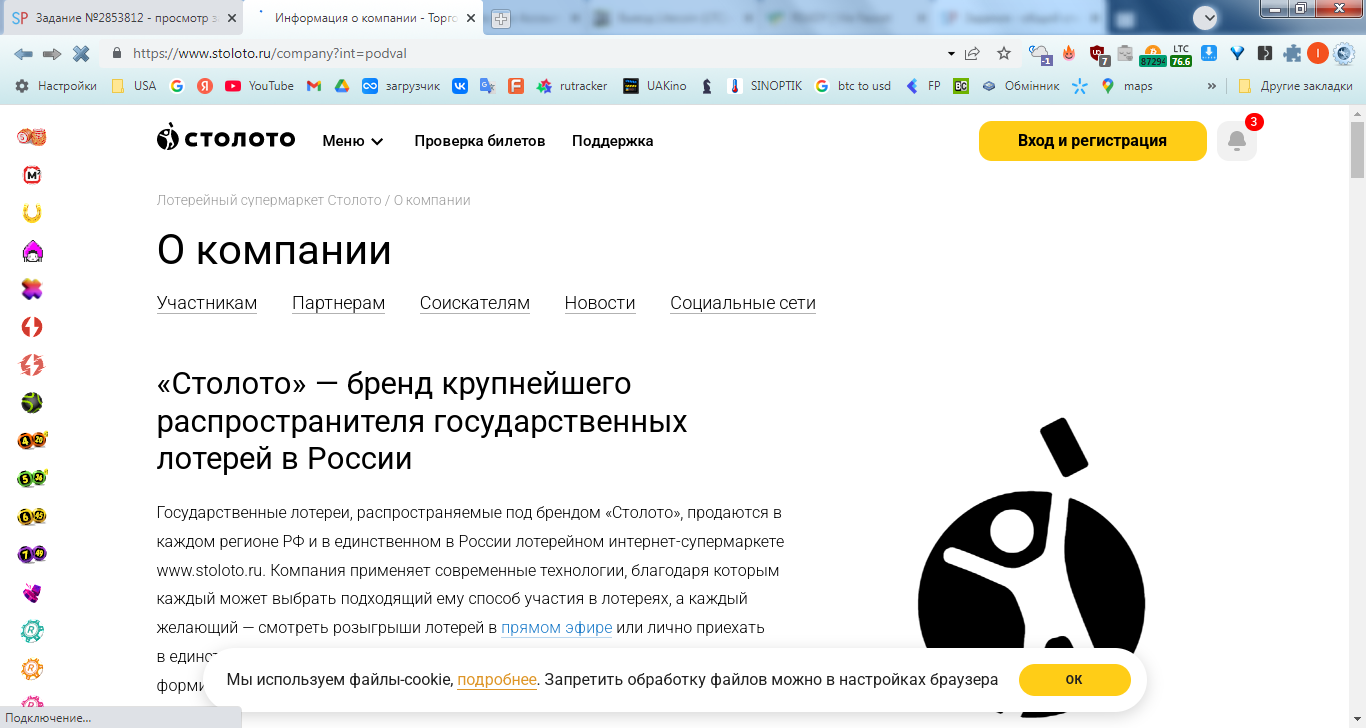Open the USA bookmarks folder

coord(134,86)
